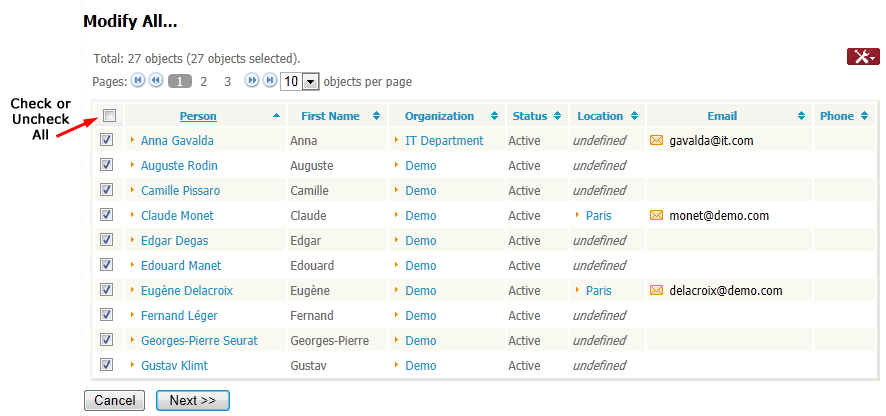Screen dimensions: 886x416
Task: Switch to page 2
Action: click(204, 82)
